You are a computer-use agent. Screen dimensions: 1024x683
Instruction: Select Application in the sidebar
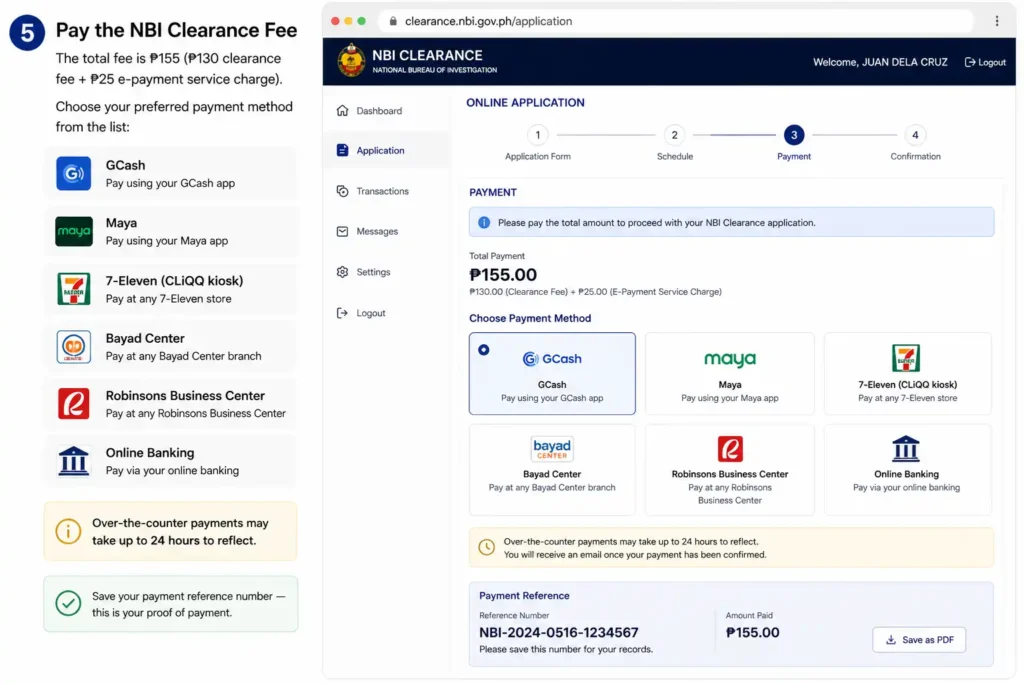click(385, 150)
